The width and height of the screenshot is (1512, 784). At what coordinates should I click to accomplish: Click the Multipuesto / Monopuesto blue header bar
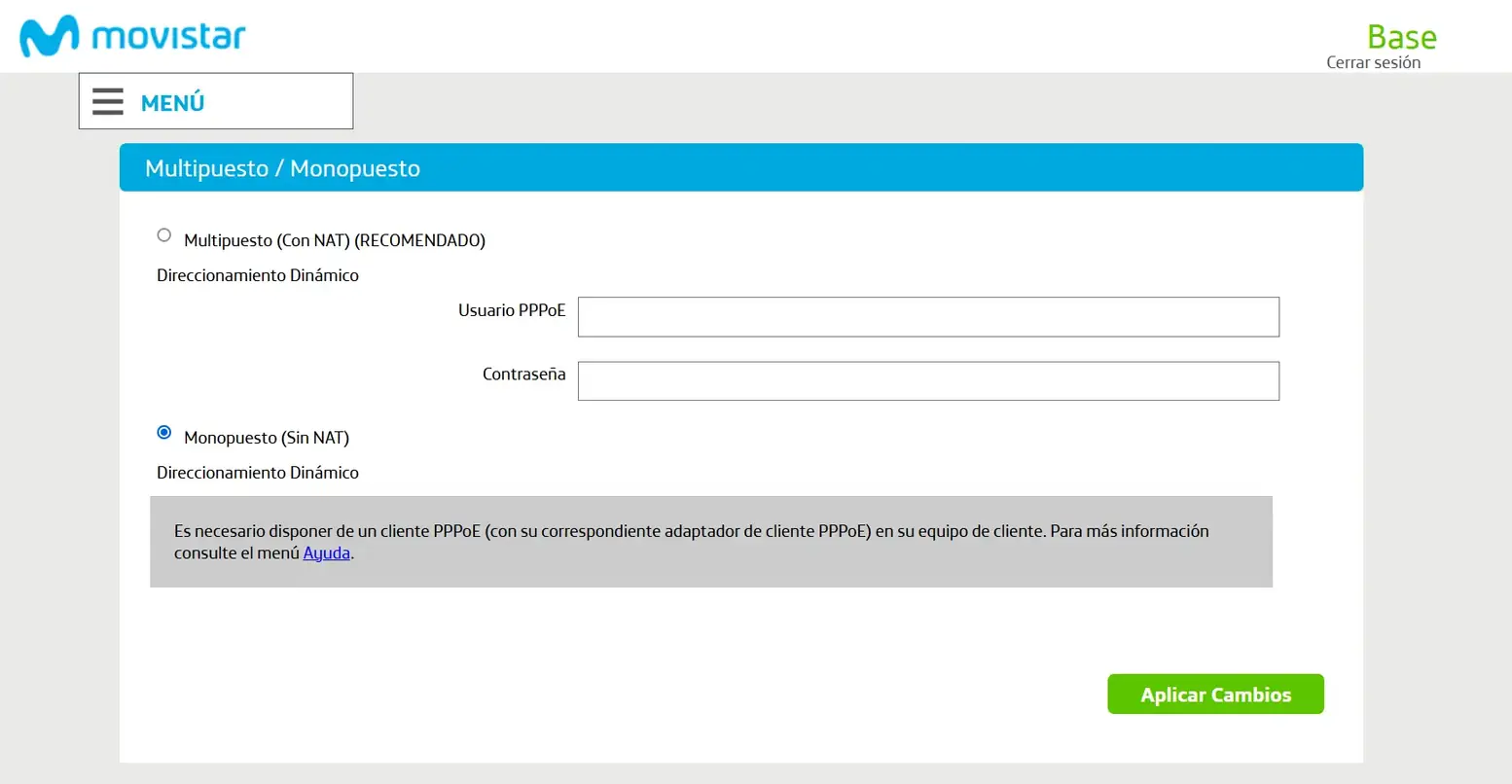click(741, 167)
